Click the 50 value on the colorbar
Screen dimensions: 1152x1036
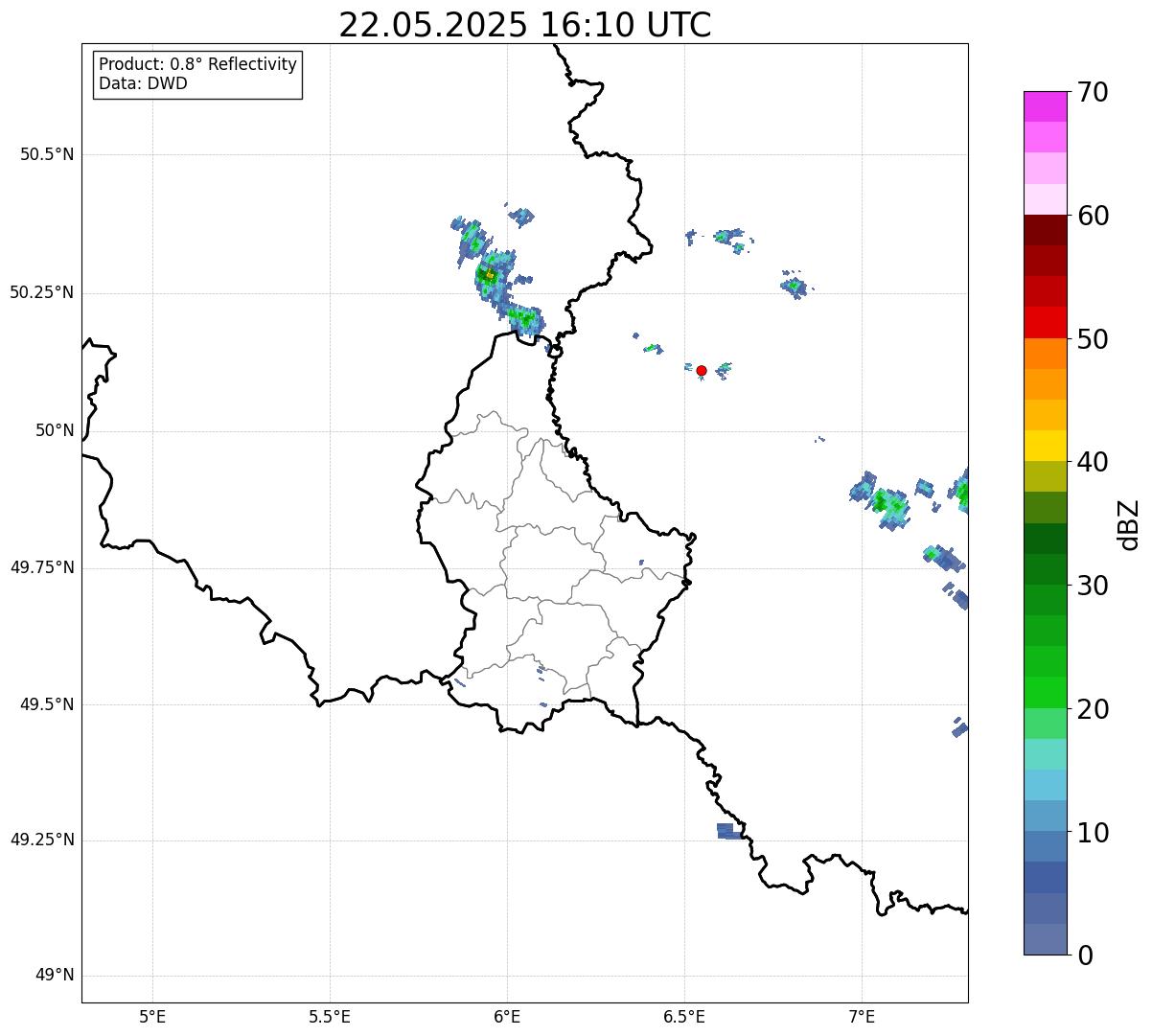pos(1093,339)
